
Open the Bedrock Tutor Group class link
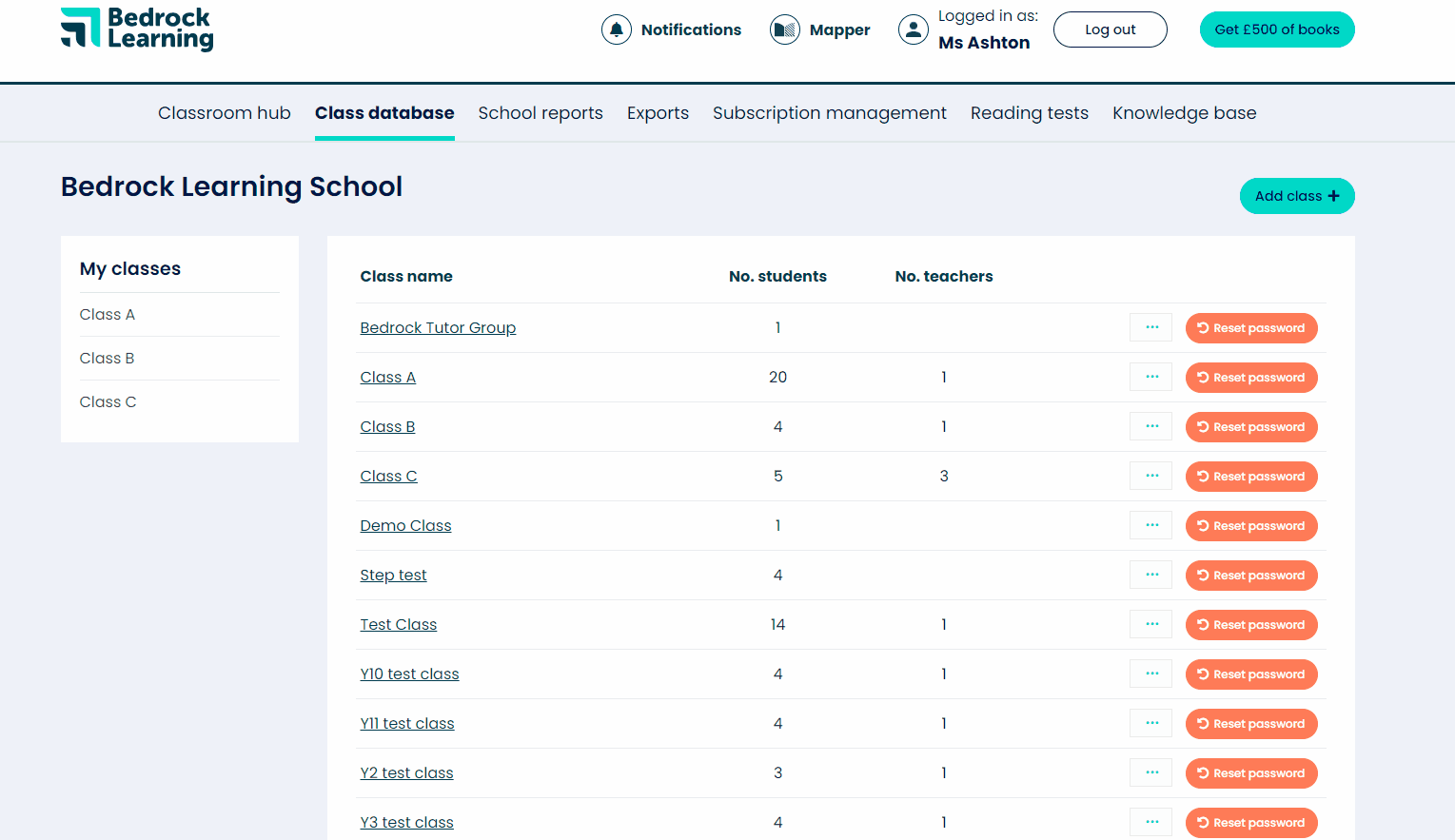tap(438, 327)
